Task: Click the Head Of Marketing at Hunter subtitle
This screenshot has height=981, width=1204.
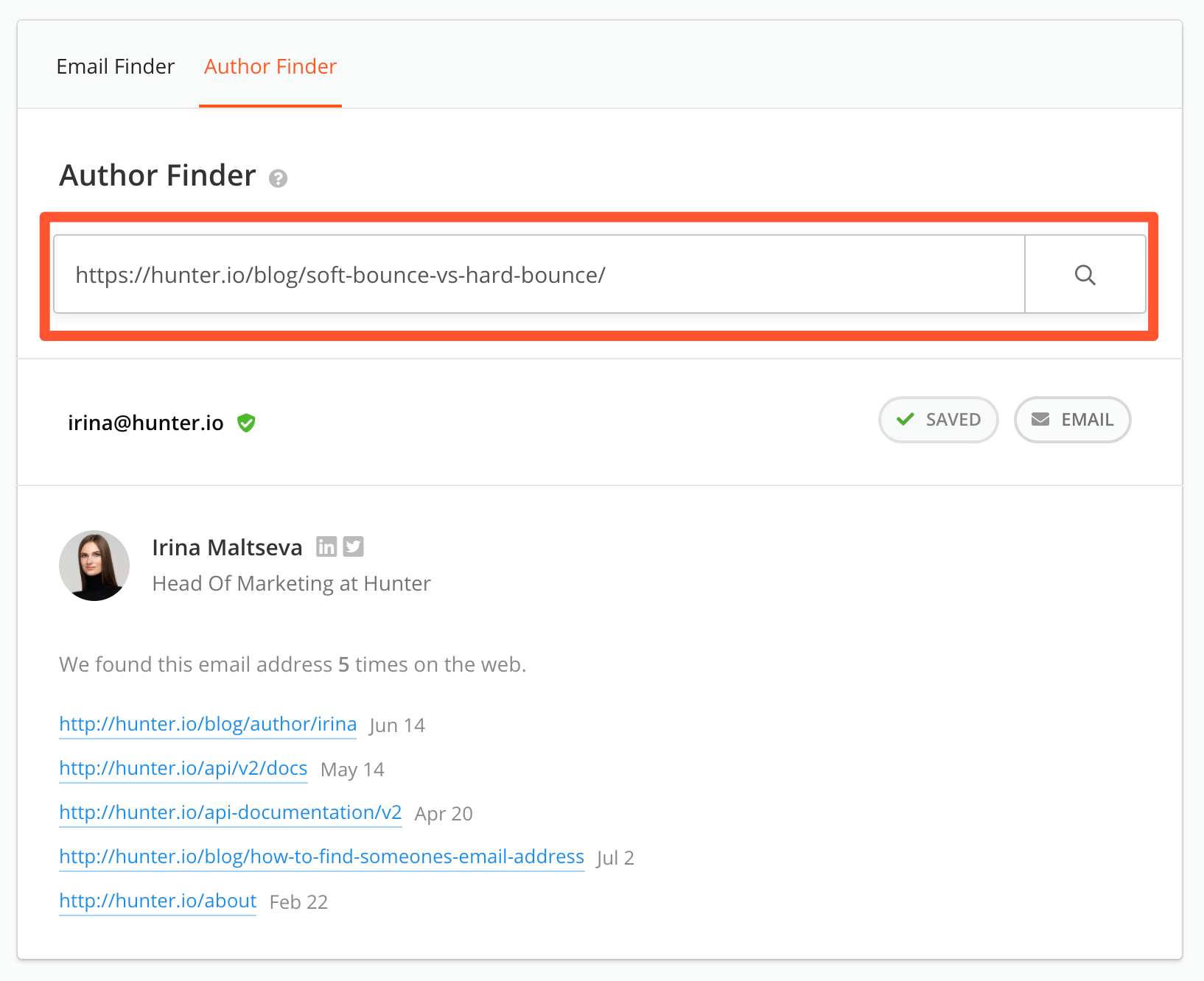Action: 291,583
